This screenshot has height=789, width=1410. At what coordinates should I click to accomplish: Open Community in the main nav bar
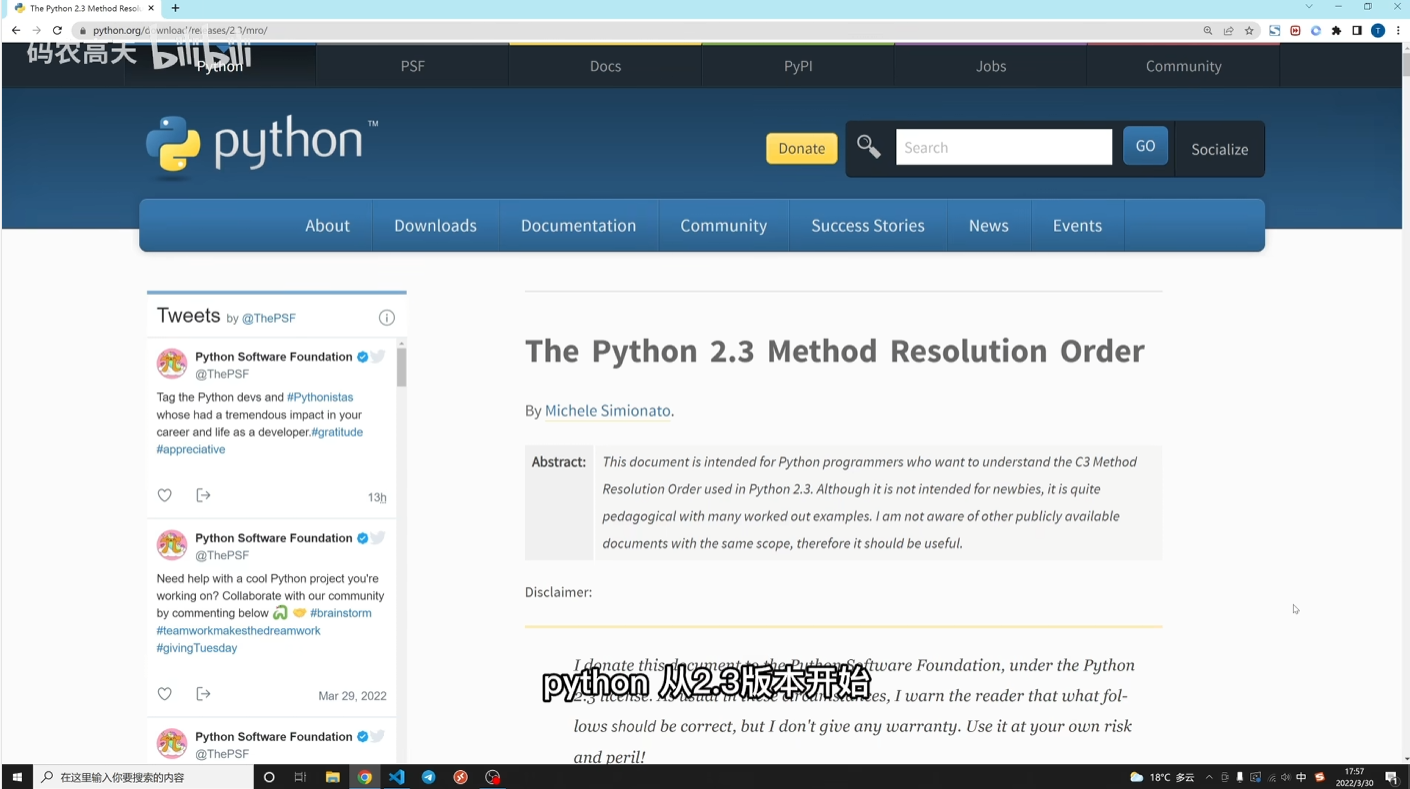(724, 225)
